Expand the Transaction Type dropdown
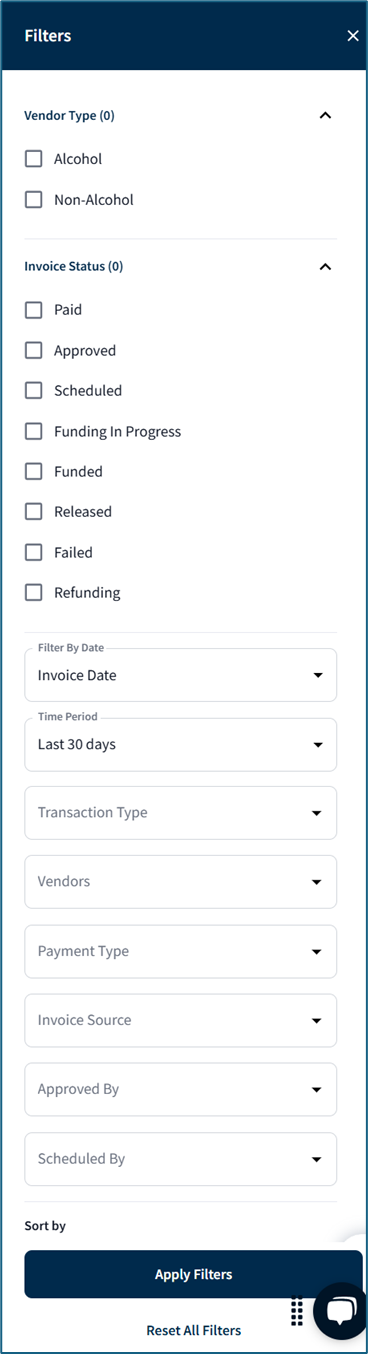The image size is (368, 1354). pyautogui.click(x=181, y=813)
